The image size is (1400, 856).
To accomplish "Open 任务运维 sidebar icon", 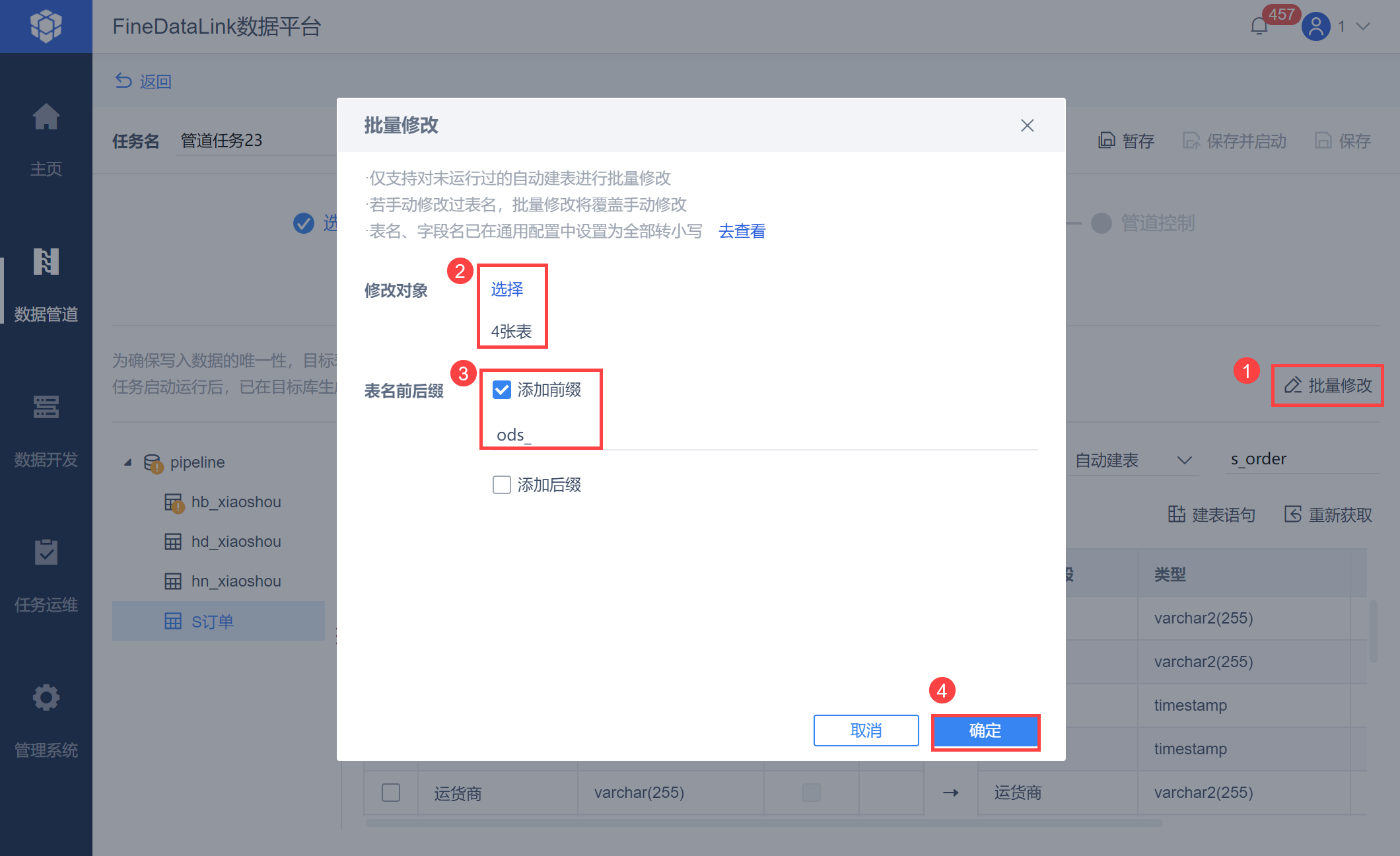I will [46, 553].
